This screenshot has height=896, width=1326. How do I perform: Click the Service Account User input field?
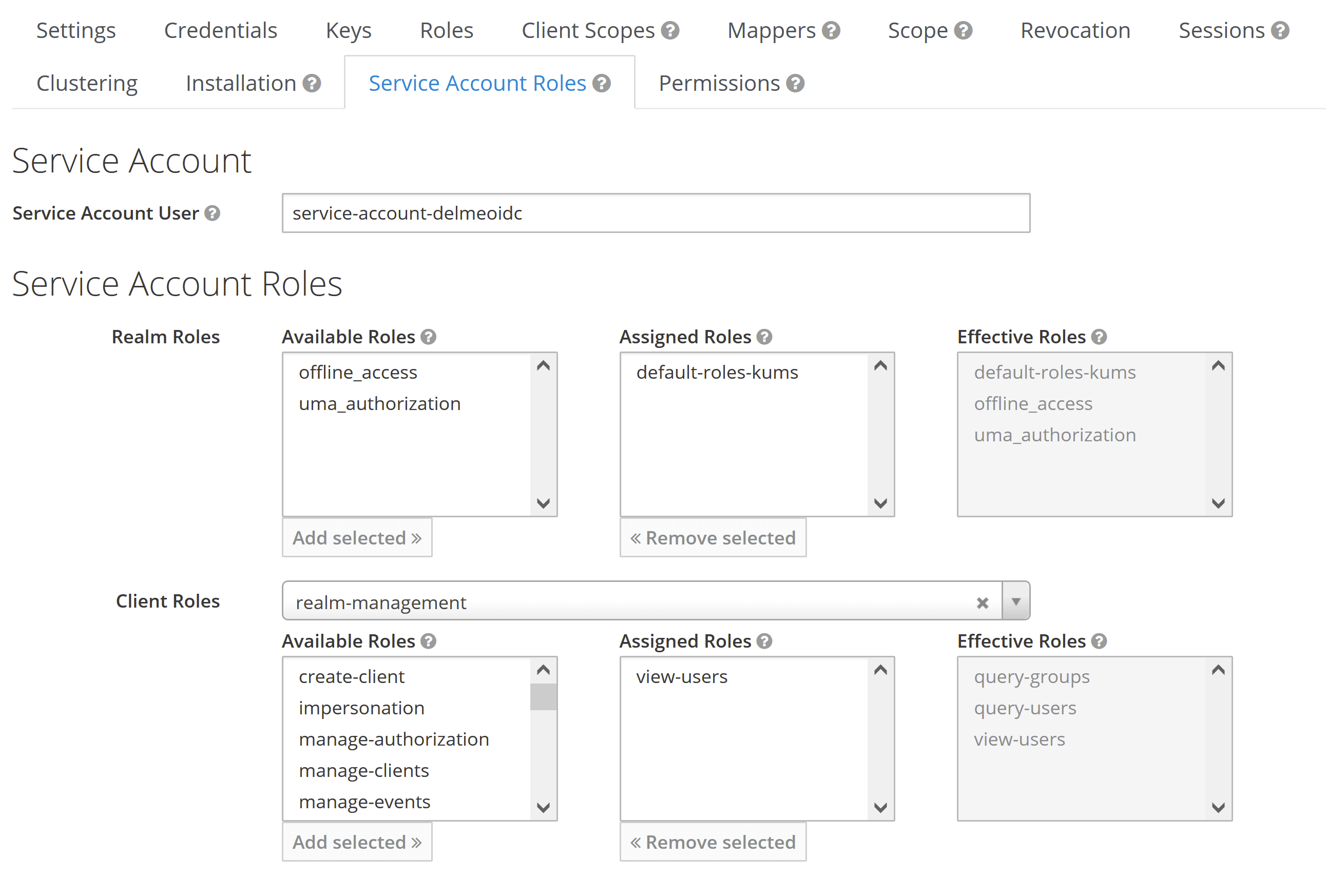pyautogui.click(x=655, y=213)
